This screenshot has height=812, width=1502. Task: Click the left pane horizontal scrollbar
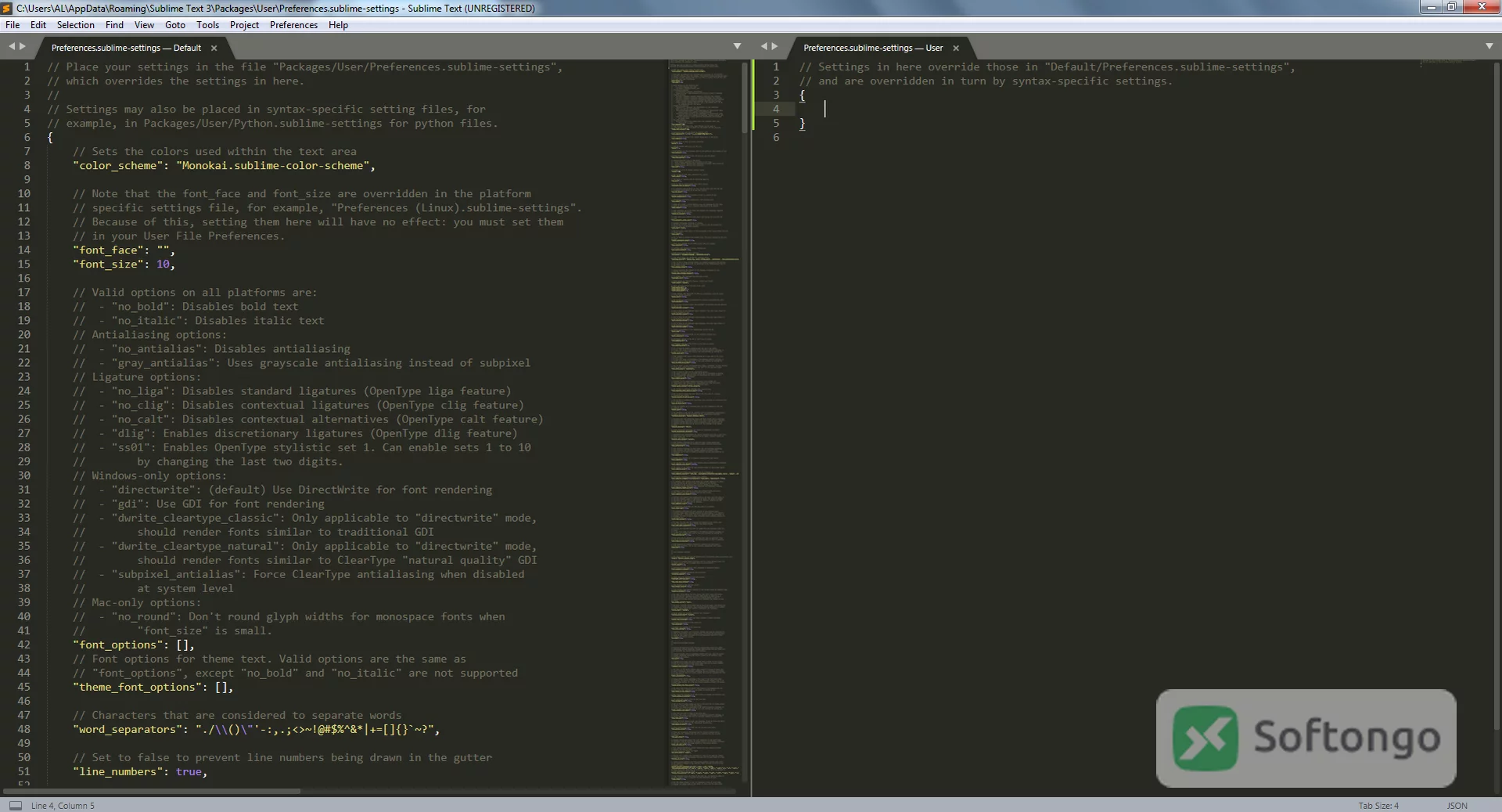click(153, 791)
